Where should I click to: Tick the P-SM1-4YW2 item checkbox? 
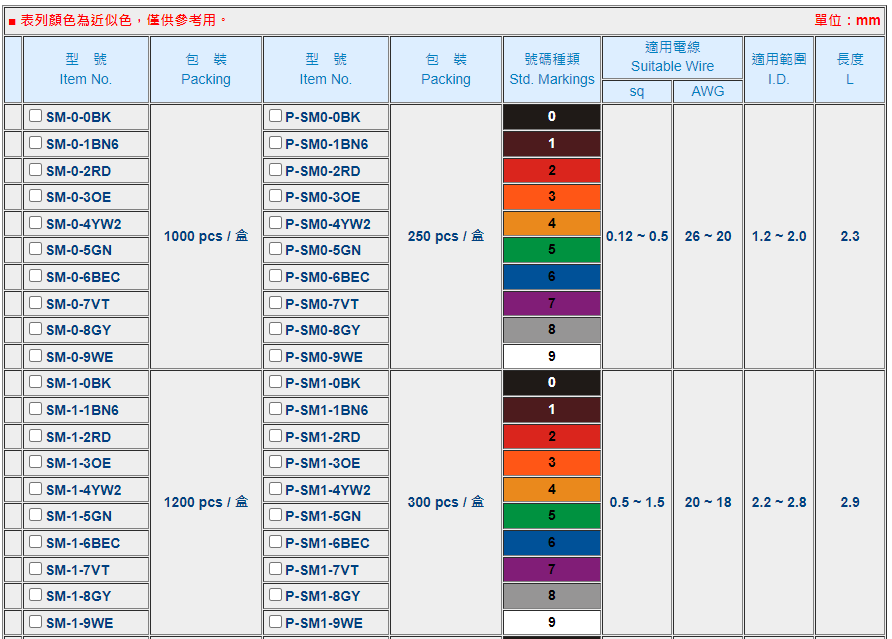click(x=276, y=489)
